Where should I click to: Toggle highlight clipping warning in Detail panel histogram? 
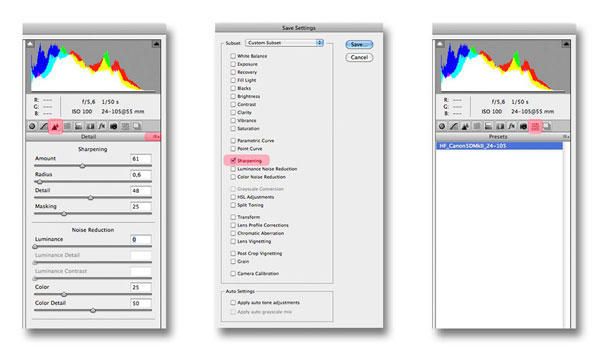156,44
